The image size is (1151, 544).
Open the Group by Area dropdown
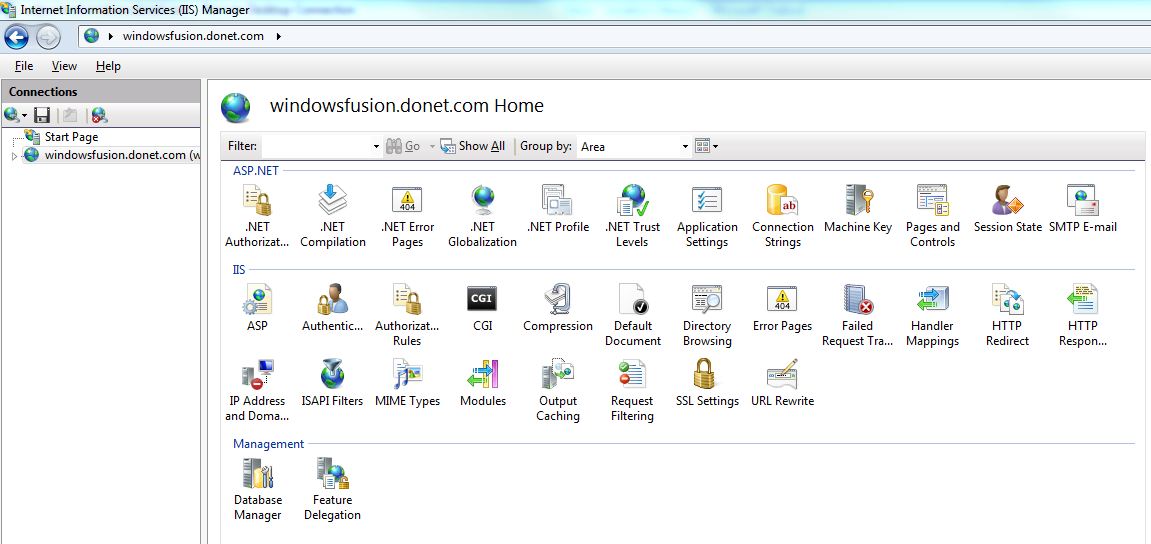click(x=634, y=147)
